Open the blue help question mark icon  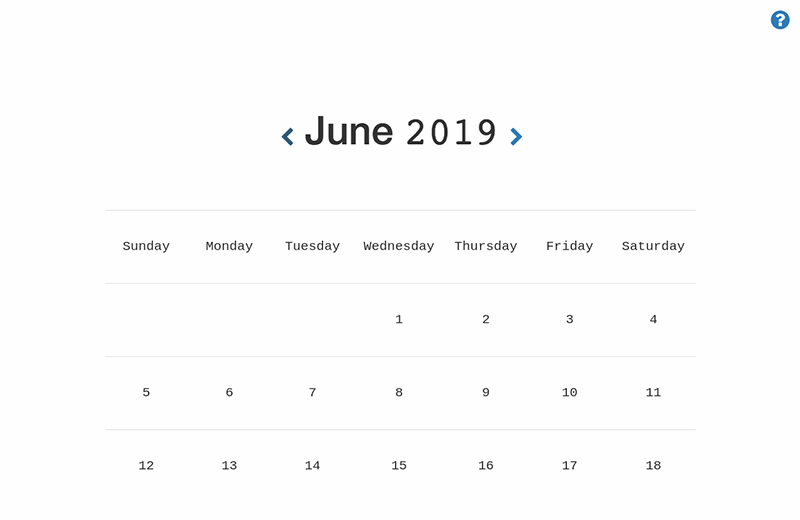coord(780,20)
